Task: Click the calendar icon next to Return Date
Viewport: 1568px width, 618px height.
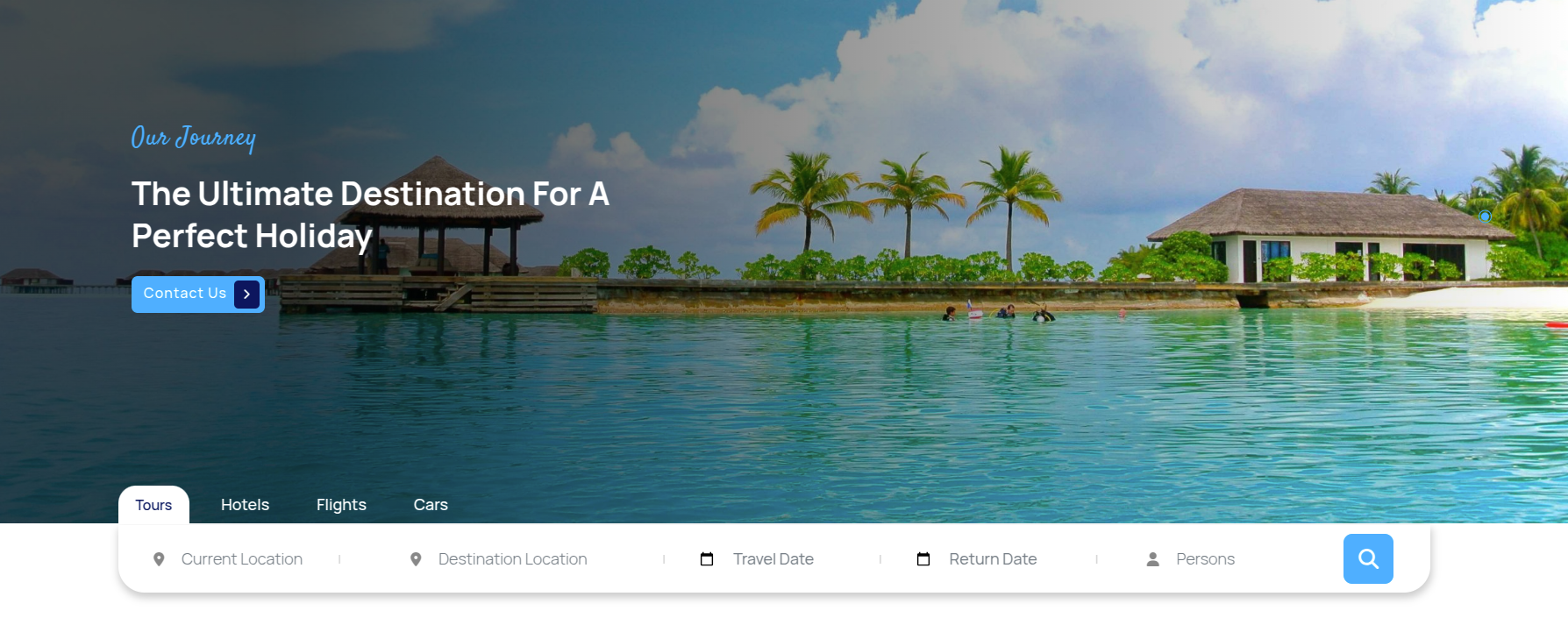Action: (x=923, y=559)
